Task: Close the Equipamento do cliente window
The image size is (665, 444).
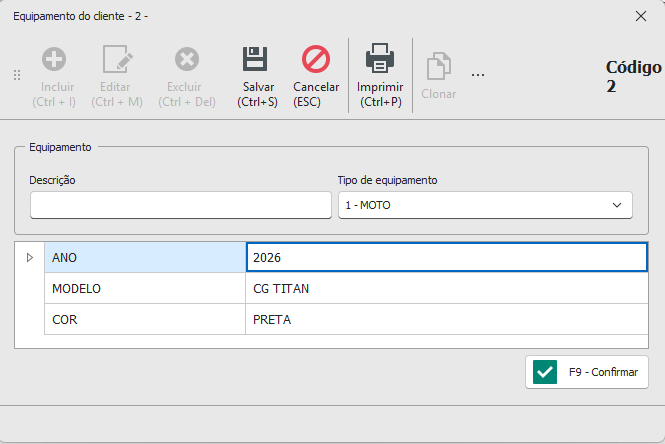Action: point(641,16)
